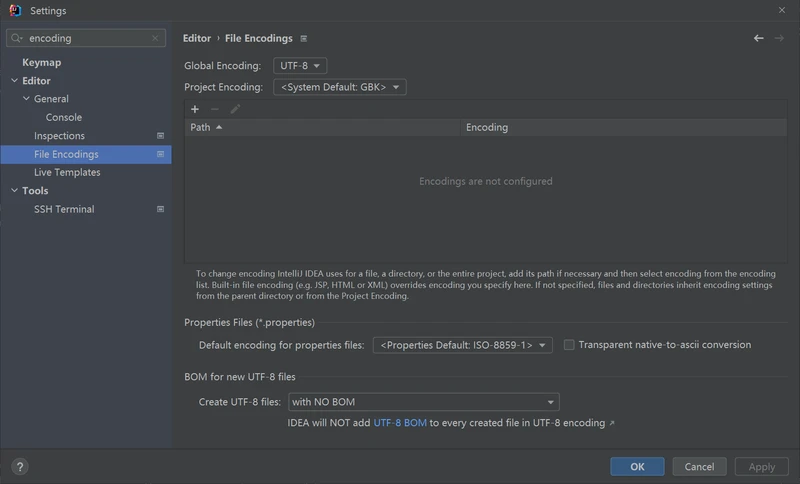Open the UTF-8 BOM link
The width and height of the screenshot is (800, 484).
(x=400, y=423)
